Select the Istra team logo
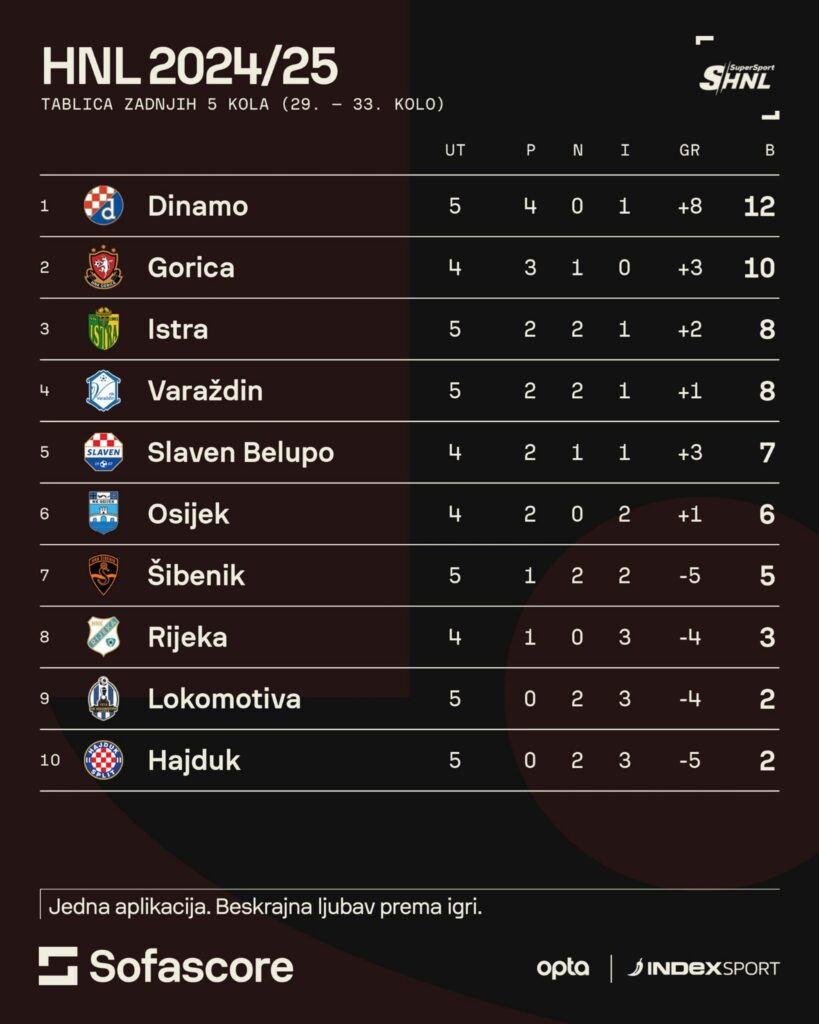 pos(103,328)
